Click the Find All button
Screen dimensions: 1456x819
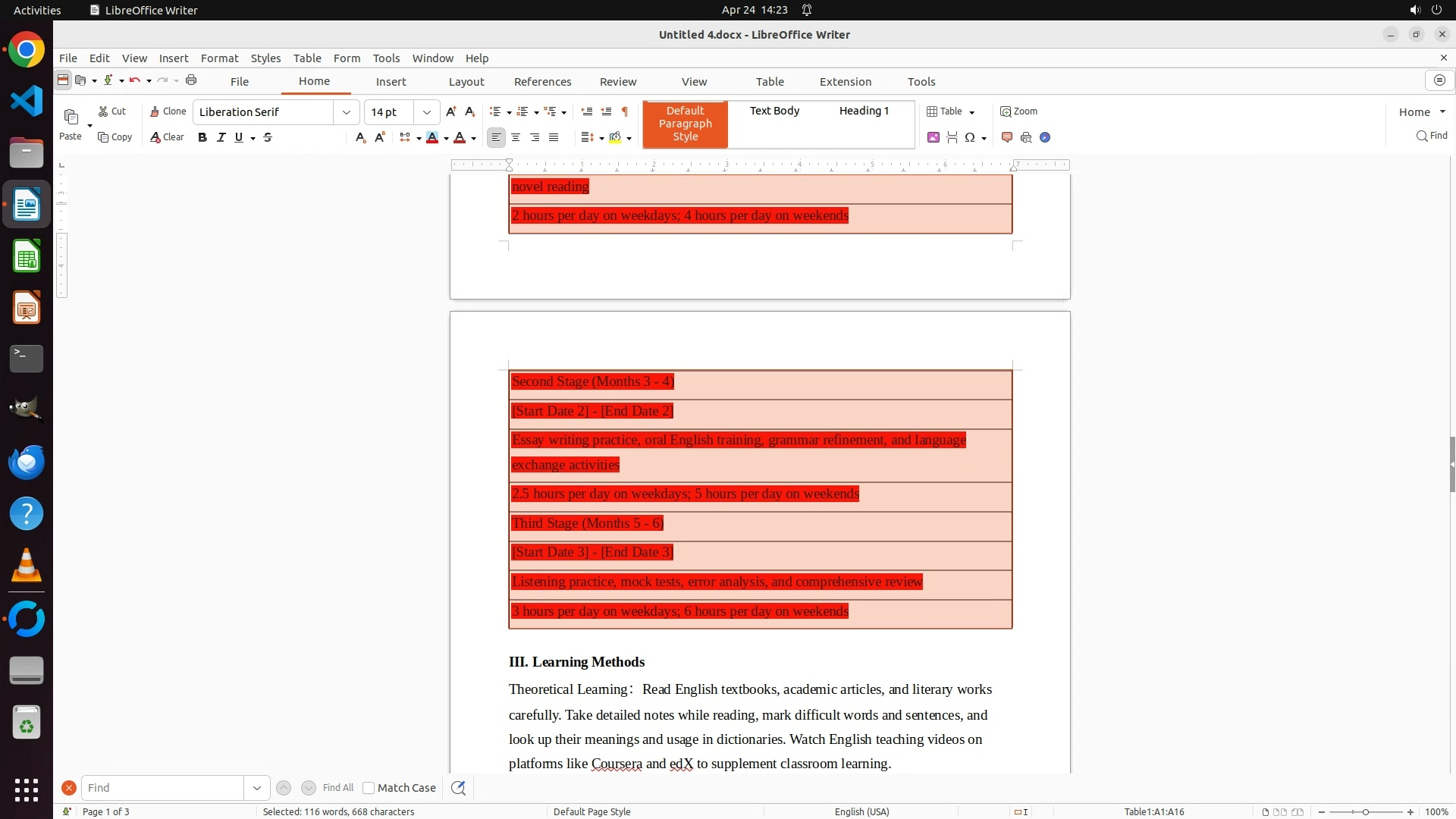[337, 788]
